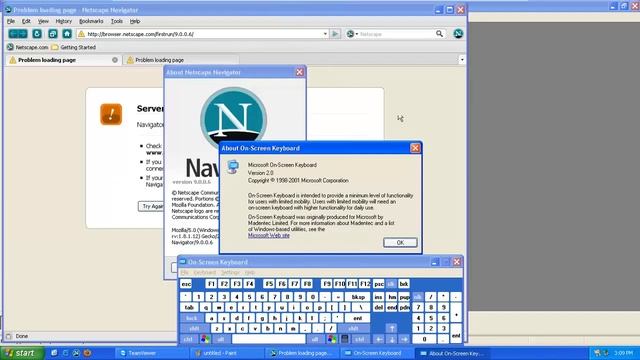Open the File menu in Netscape Navigator
Image resolution: width=640 pixels, height=360 pixels.
[x=11, y=21]
